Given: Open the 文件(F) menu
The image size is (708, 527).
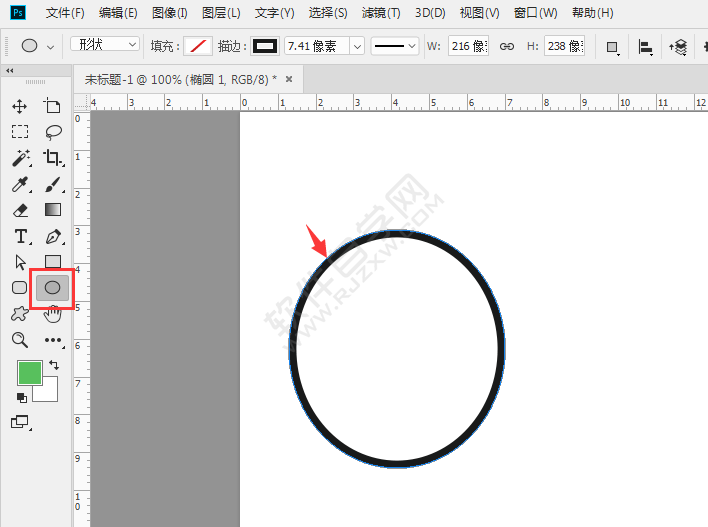Looking at the screenshot, I should 65,13.
